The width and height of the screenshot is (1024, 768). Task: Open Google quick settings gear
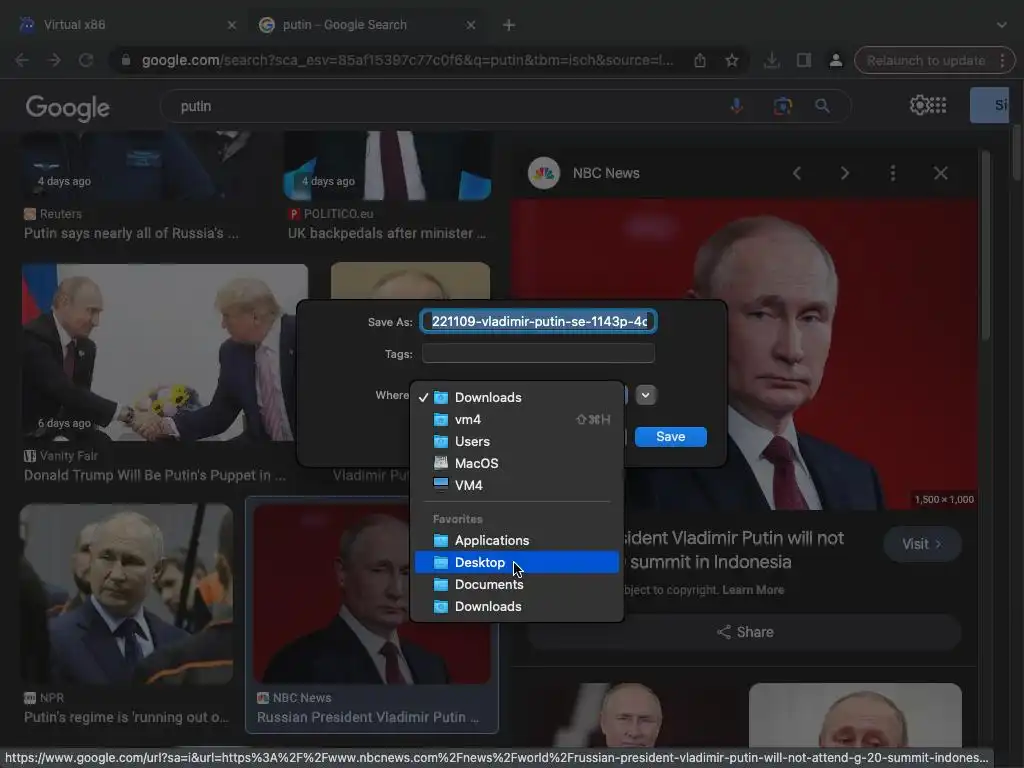[x=918, y=105]
